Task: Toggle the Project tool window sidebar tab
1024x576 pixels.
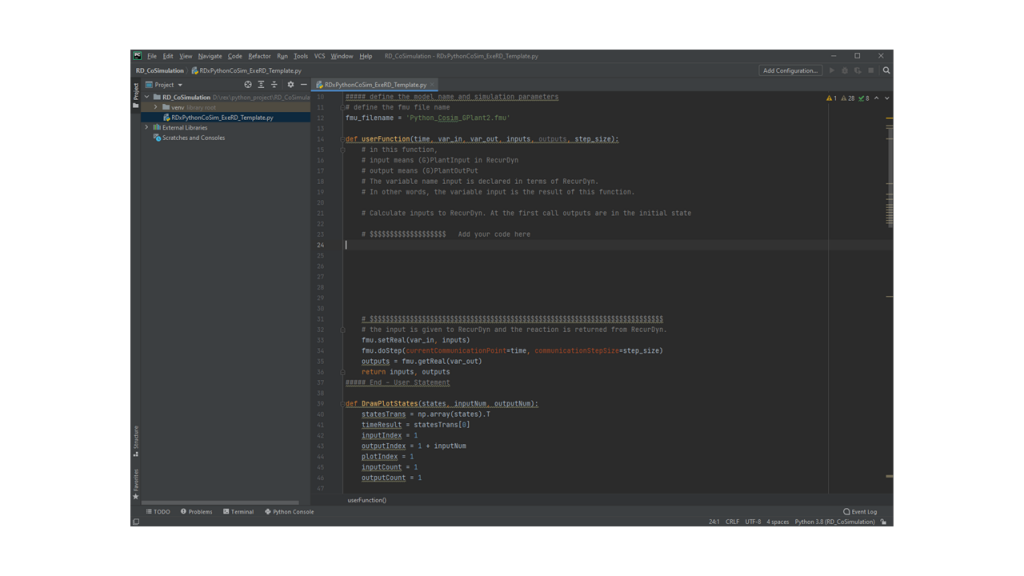Action: click(x=136, y=94)
